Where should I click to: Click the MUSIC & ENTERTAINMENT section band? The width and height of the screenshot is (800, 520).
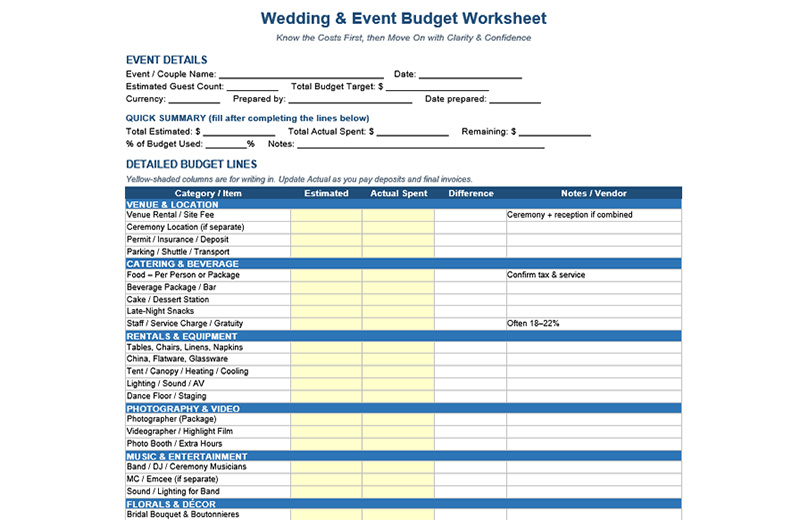(403, 457)
